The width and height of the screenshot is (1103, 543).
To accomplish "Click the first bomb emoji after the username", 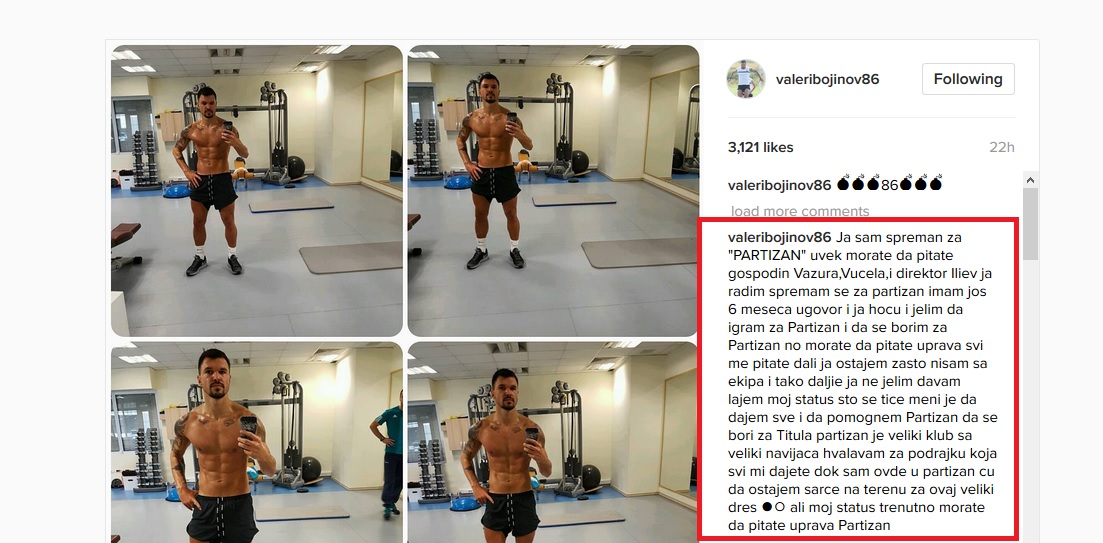I will (x=843, y=184).
